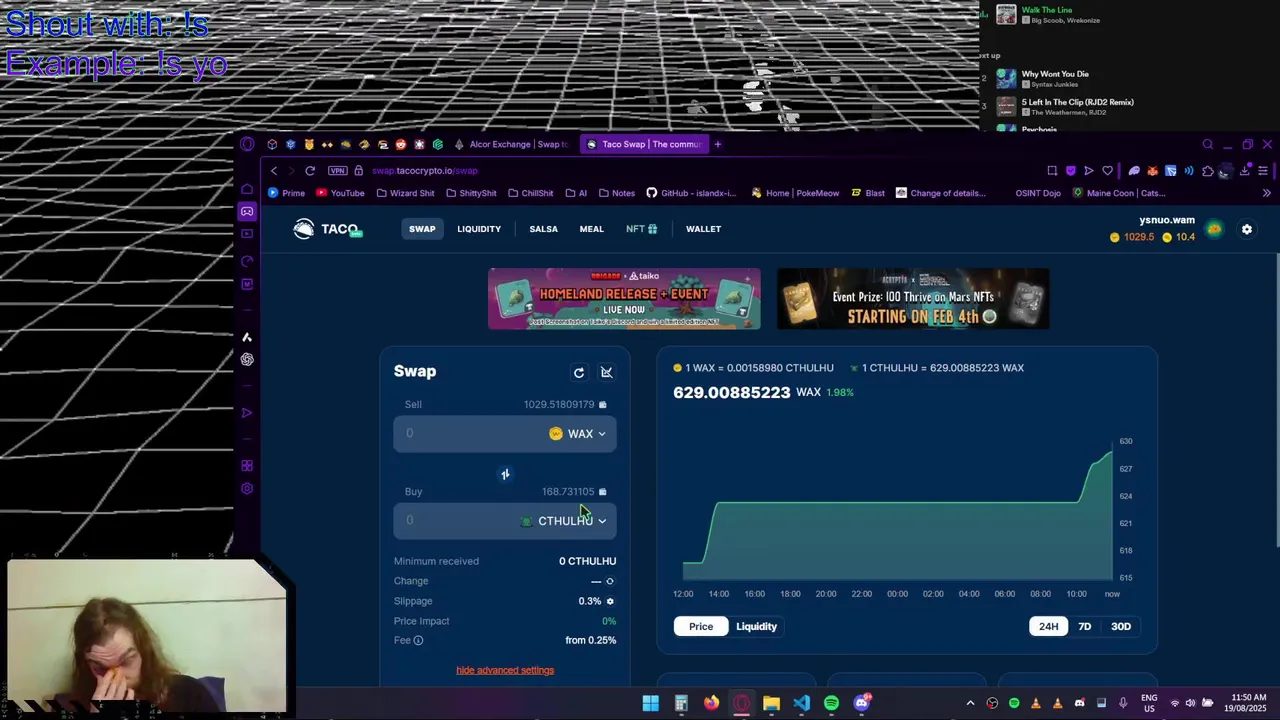1280x720 pixels.
Task: Open ChatGPT in the Opera sidebar
Action: 247,360
